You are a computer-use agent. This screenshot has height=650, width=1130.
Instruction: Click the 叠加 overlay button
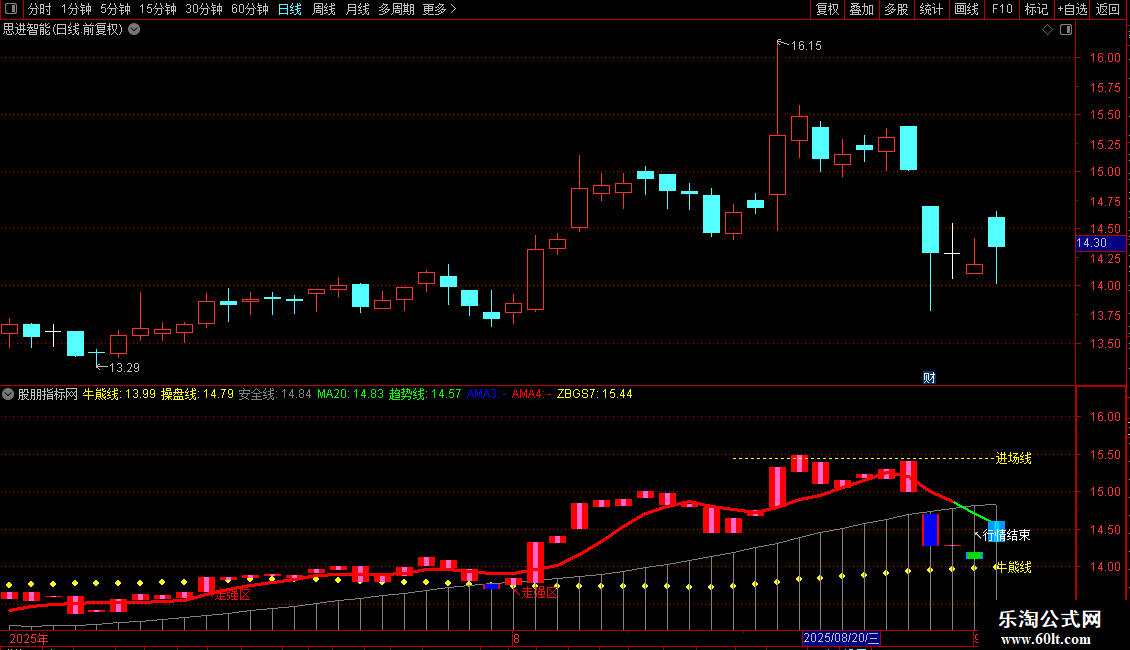coord(861,9)
